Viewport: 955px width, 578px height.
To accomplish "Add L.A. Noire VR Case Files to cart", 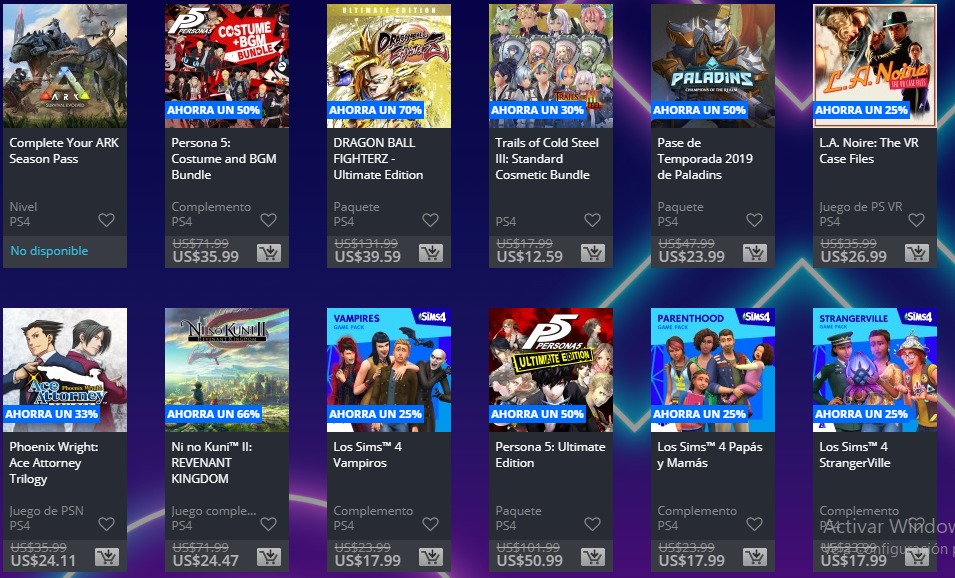I will tap(917, 252).
